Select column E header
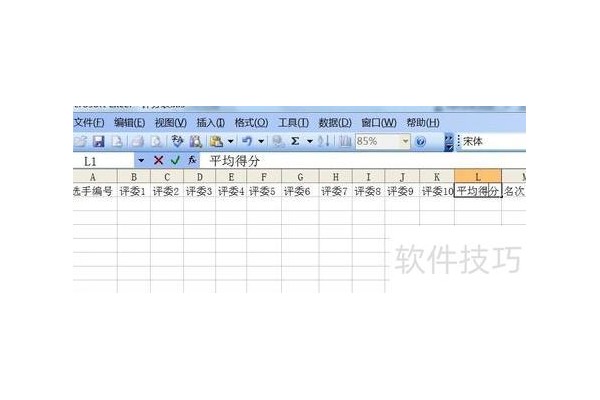The width and height of the screenshot is (600, 400). coord(231,177)
